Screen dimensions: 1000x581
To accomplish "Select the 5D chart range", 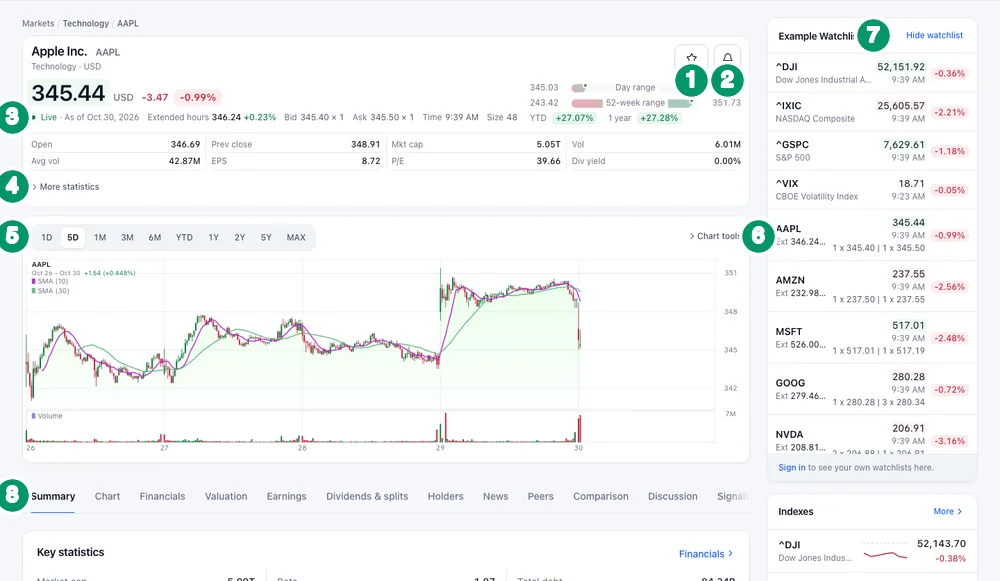I will click(73, 237).
